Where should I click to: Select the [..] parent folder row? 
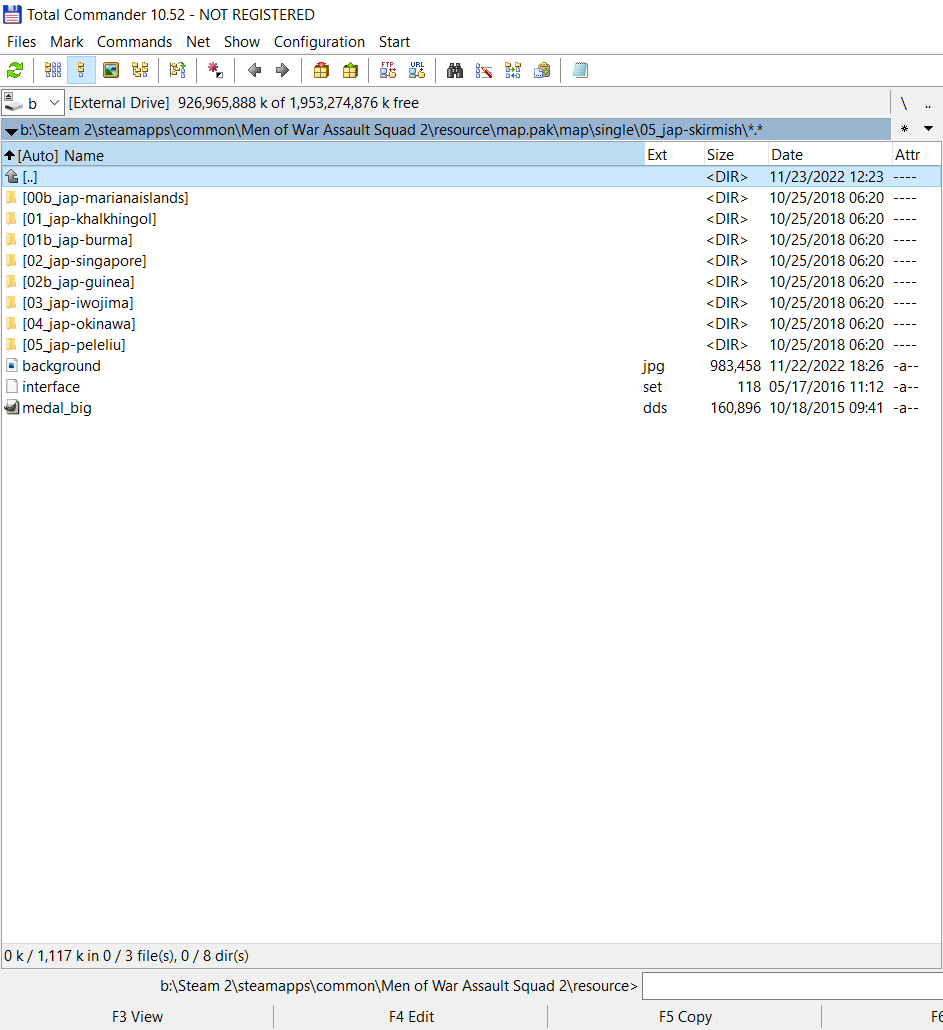tap(471, 177)
